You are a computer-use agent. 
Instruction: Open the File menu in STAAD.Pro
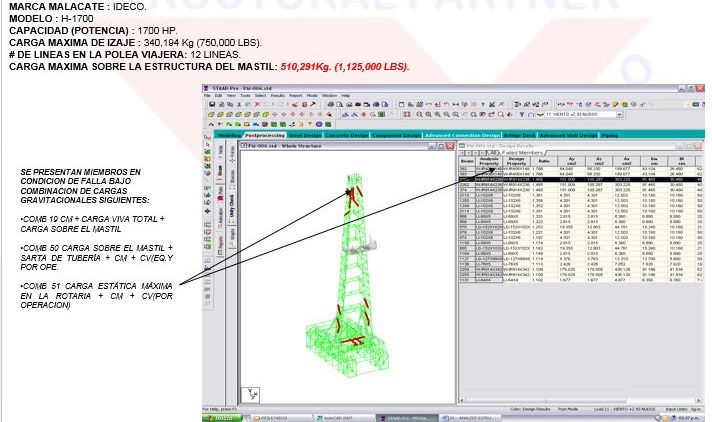[207, 95]
